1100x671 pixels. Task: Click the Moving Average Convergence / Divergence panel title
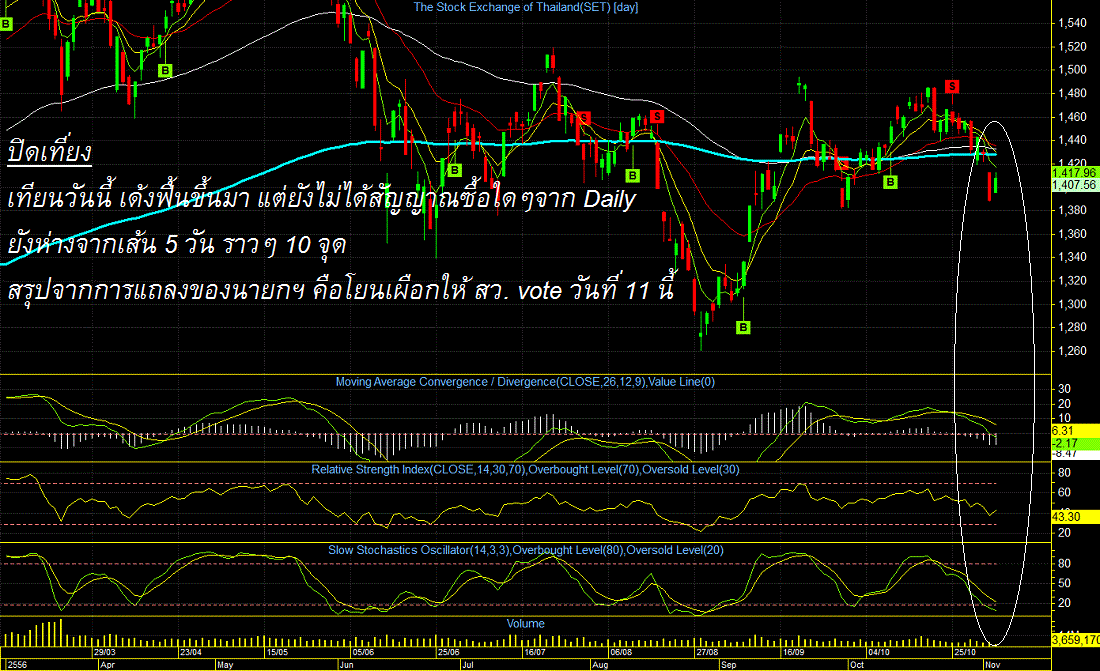click(x=525, y=382)
